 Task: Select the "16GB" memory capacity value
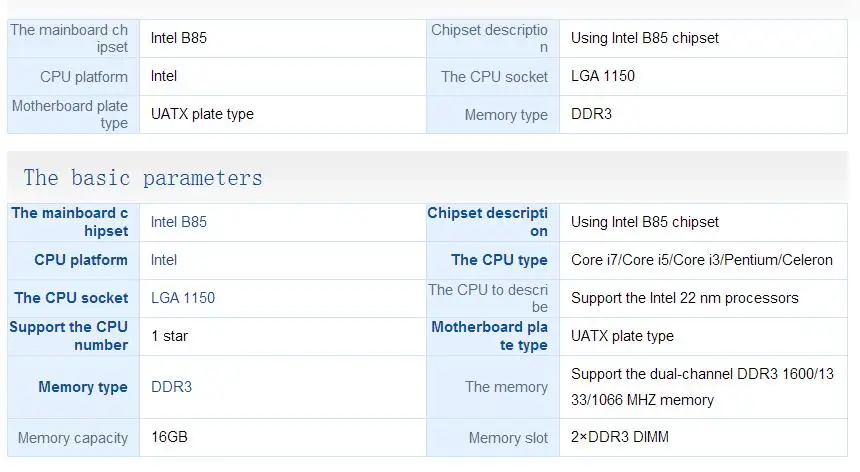[171, 438]
